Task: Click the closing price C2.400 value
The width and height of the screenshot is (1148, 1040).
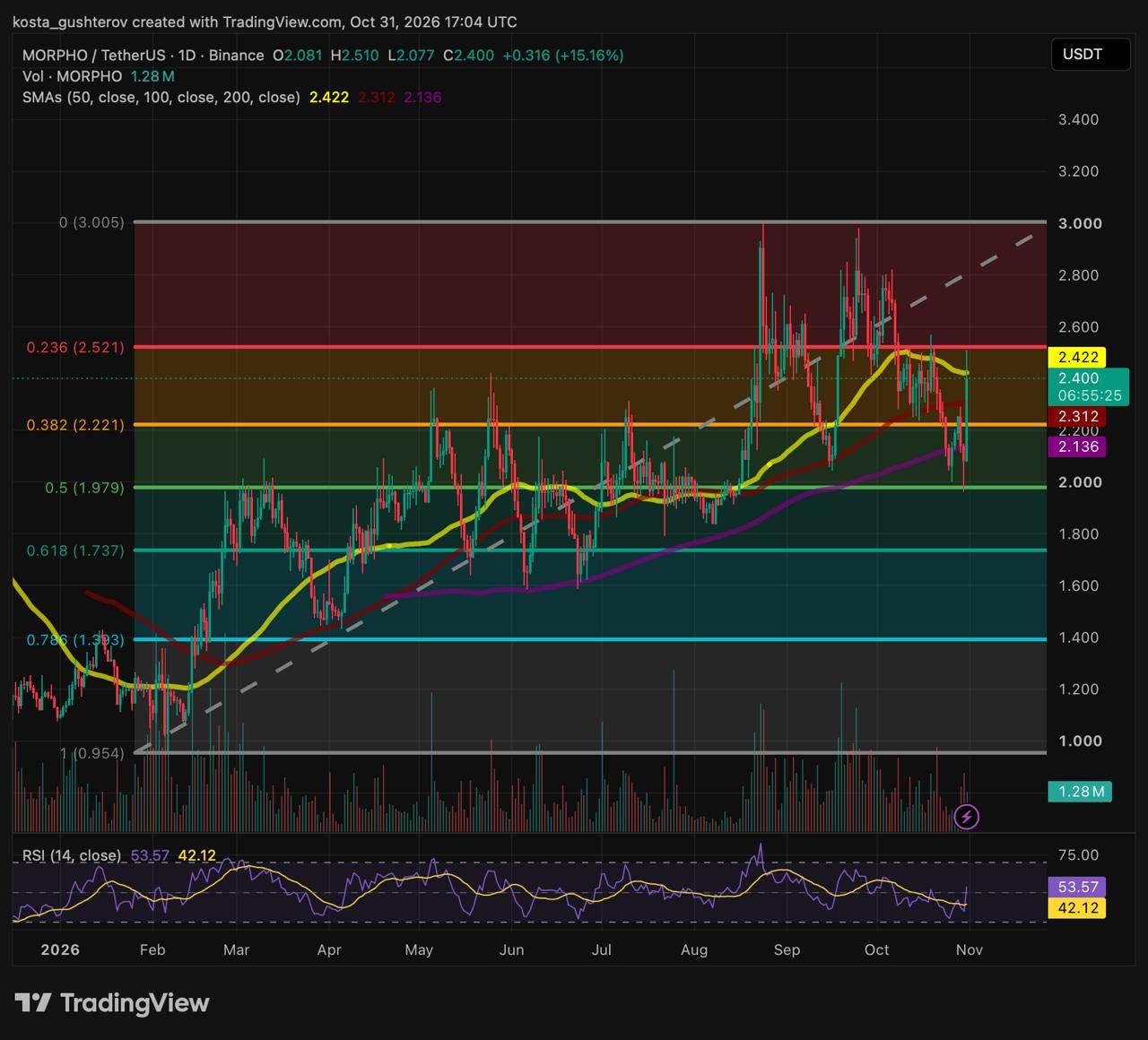Action: pyautogui.click(x=468, y=56)
